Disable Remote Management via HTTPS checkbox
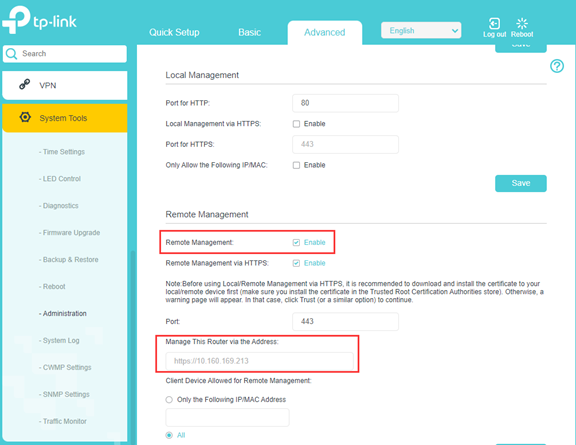 point(296,263)
